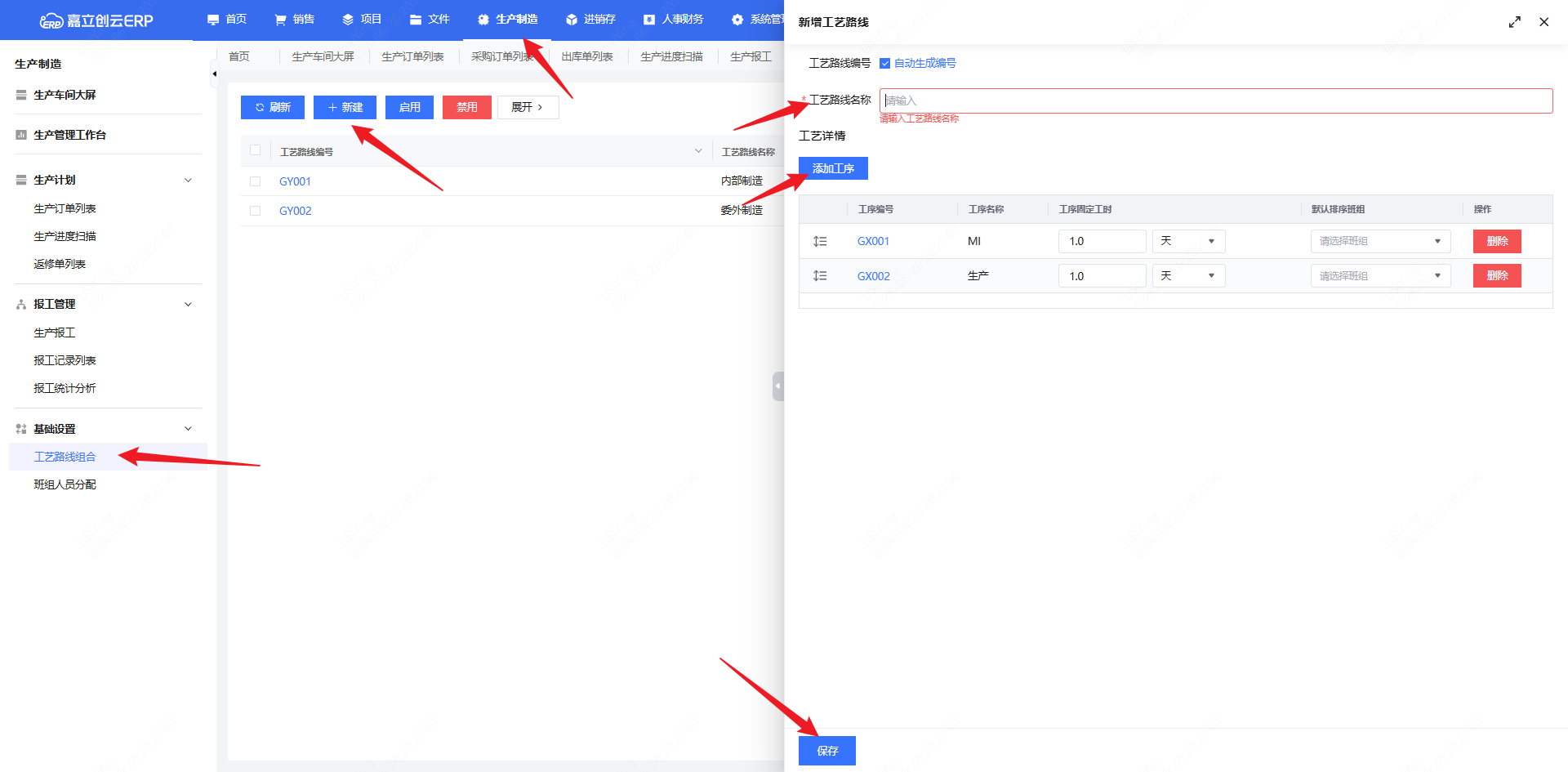Click the GX002 row drag-sort icon

click(820, 276)
